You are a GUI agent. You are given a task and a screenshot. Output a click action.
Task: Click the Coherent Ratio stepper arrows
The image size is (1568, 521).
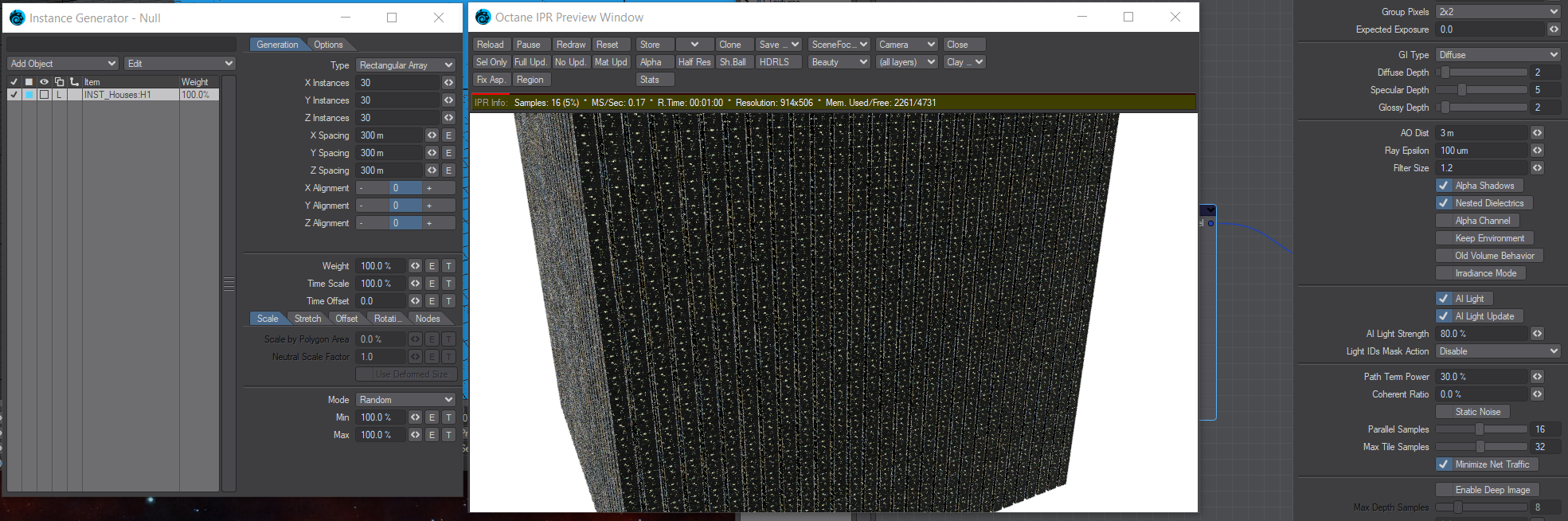(x=1537, y=394)
